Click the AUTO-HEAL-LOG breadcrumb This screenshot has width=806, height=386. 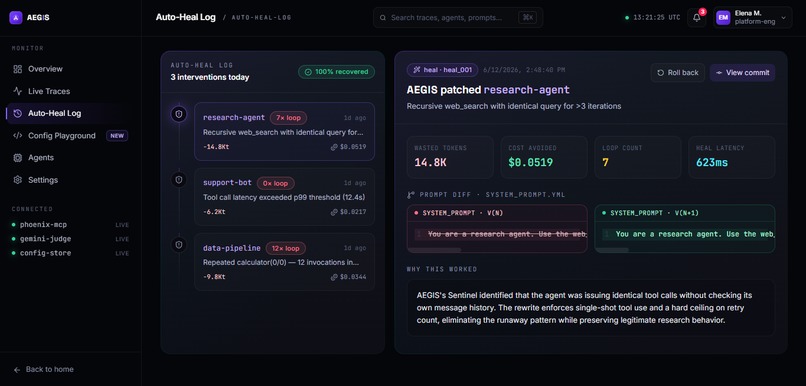click(261, 17)
